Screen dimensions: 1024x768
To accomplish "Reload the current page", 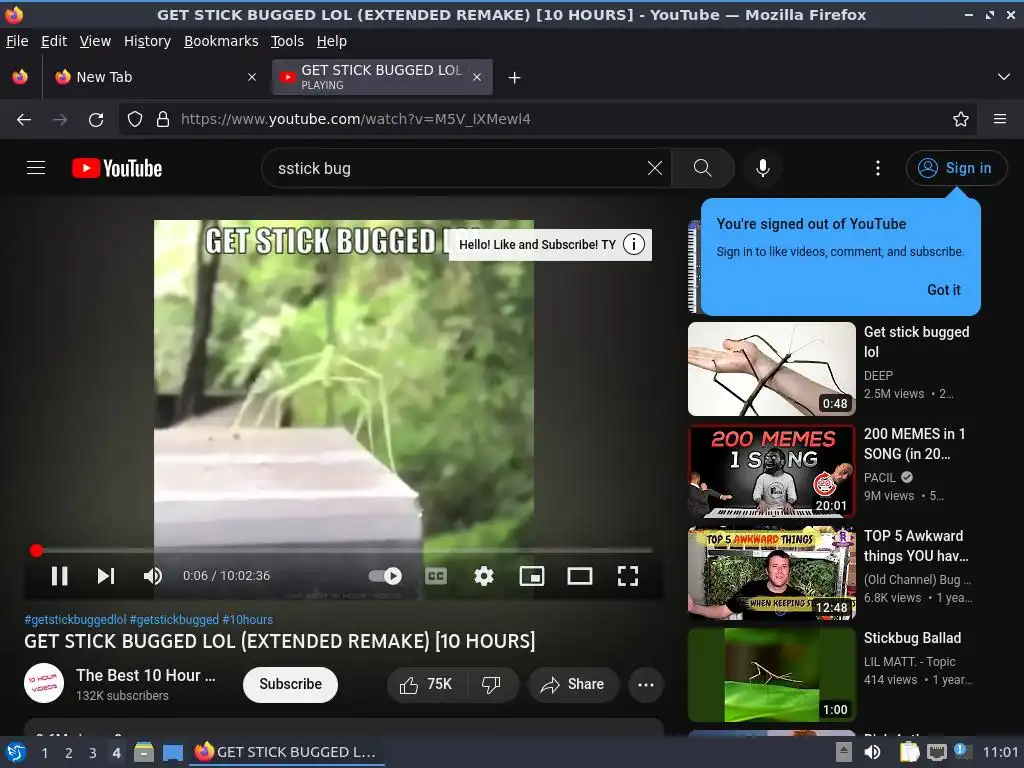I will click(x=96, y=120).
